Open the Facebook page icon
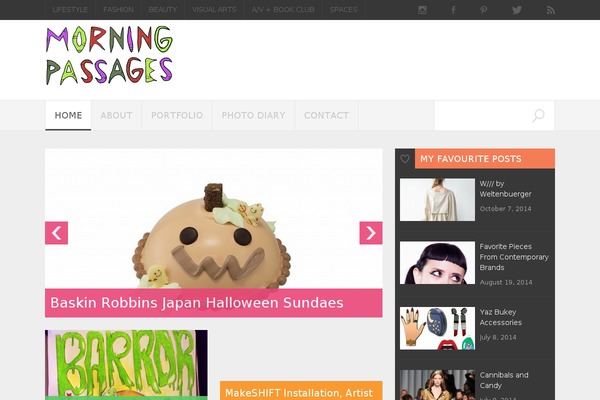This screenshot has width=600, height=400. (x=453, y=10)
